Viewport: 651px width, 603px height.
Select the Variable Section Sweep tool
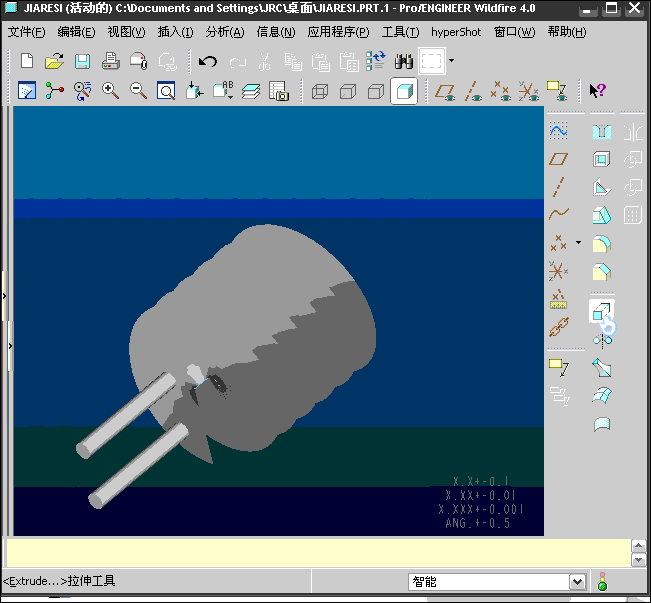pyautogui.click(x=602, y=368)
